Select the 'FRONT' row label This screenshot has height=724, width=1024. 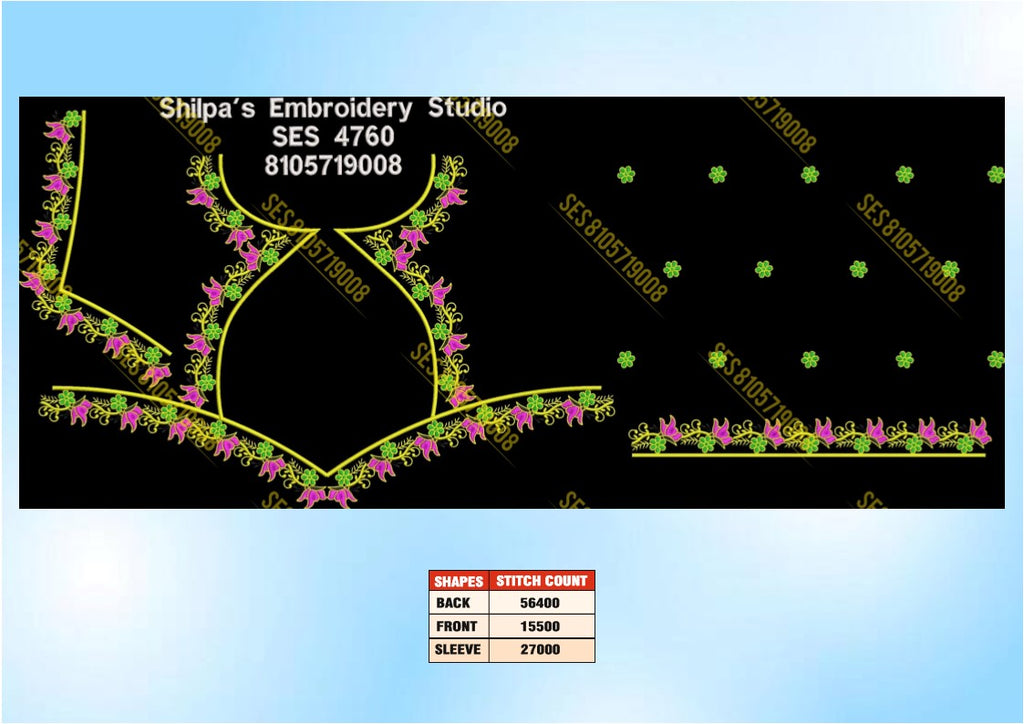click(x=456, y=626)
